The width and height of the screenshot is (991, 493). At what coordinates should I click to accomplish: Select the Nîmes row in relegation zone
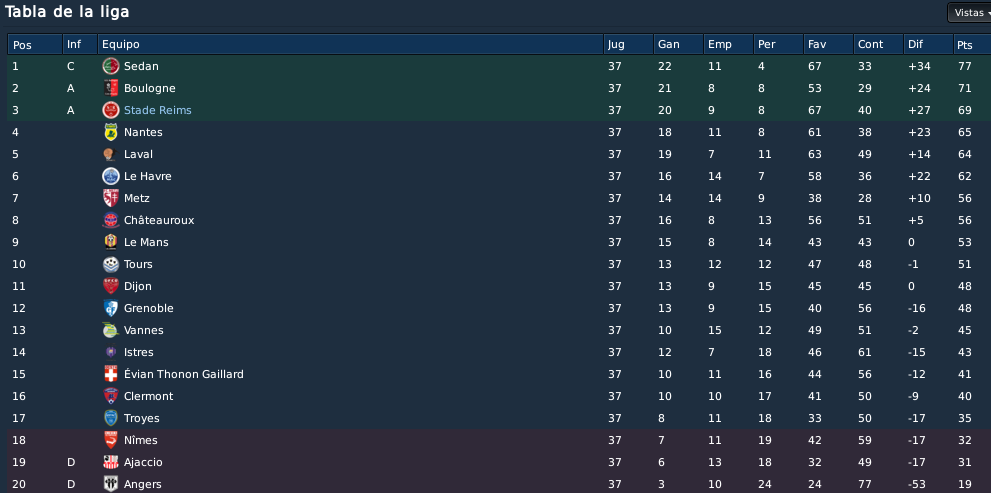pos(498,440)
